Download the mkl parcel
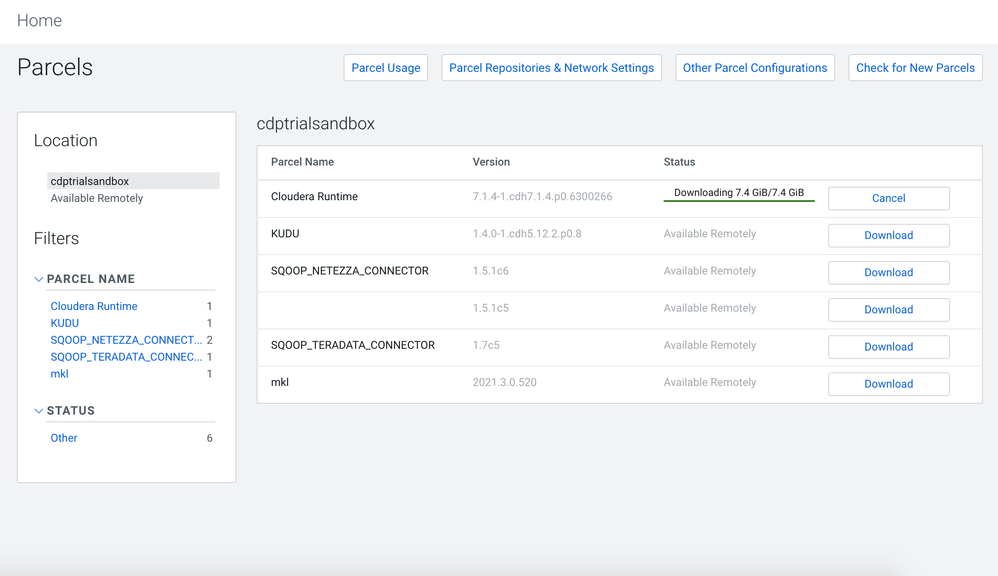Screen dimensions: 998x576 889,384
